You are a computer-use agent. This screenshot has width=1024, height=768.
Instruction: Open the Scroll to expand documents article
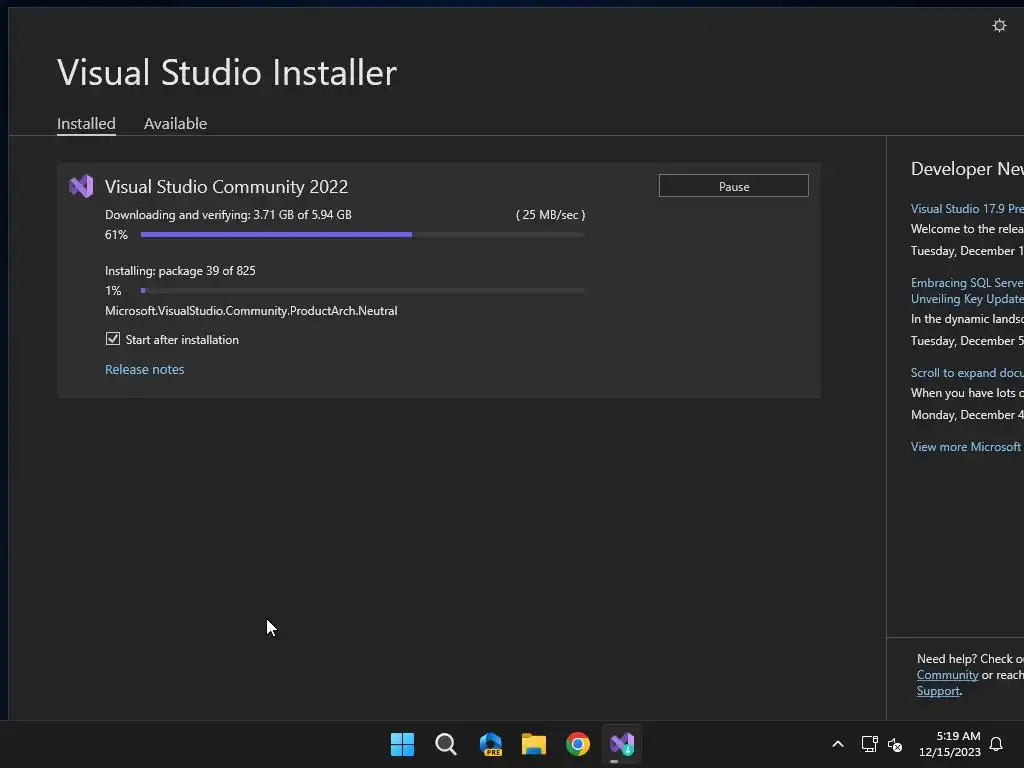967,373
